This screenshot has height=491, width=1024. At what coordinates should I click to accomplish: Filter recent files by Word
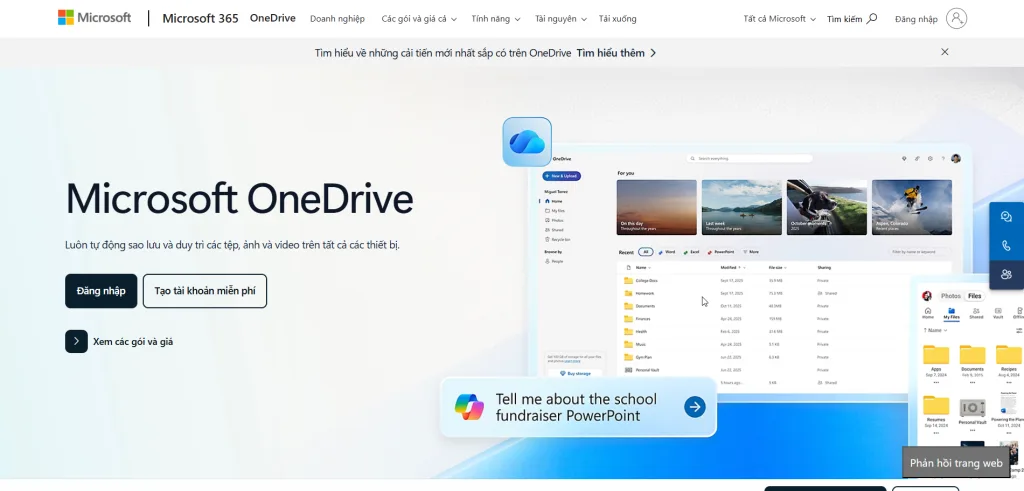pyautogui.click(x=667, y=252)
